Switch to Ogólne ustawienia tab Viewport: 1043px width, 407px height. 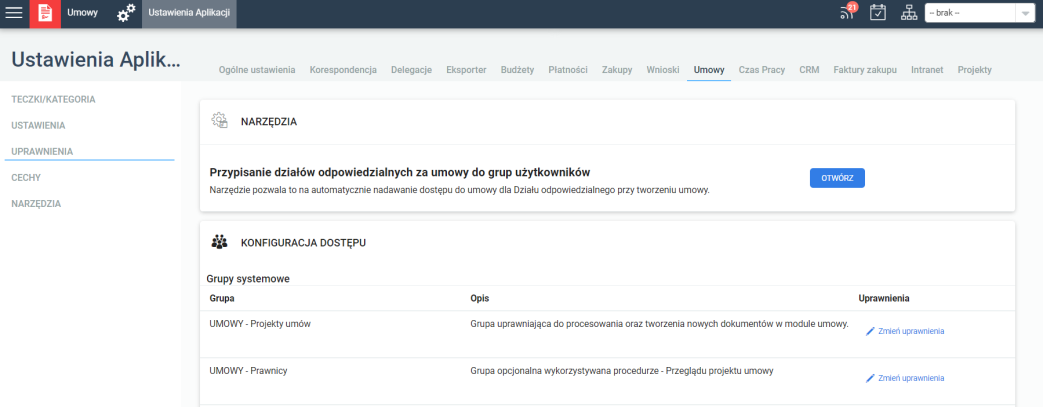click(257, 70)
